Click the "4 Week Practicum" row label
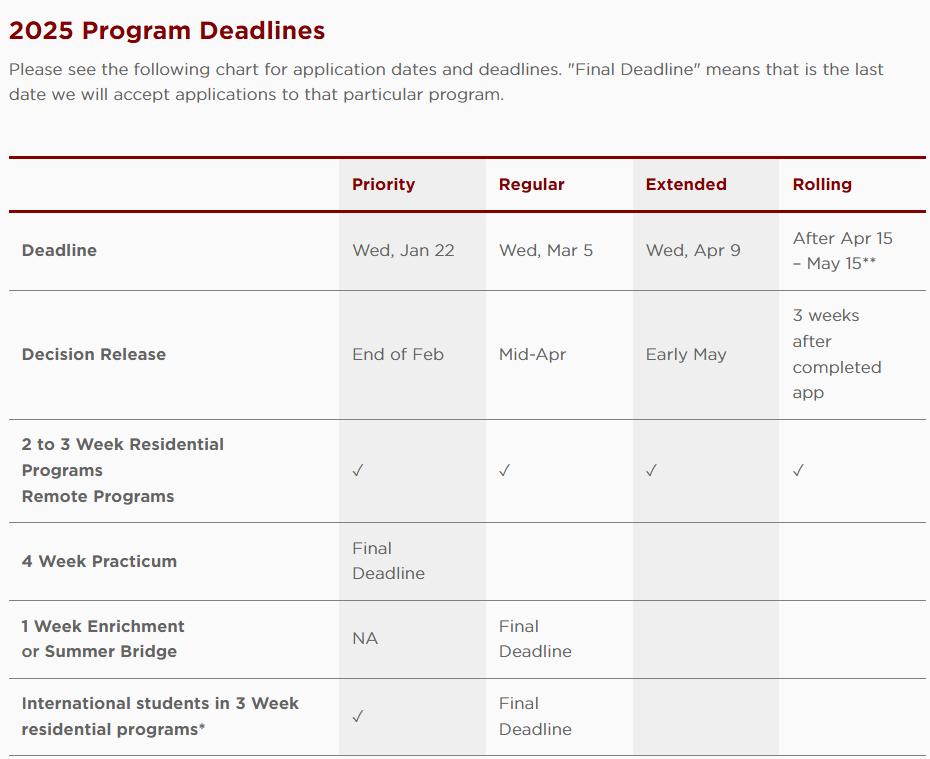 point(99,561)
